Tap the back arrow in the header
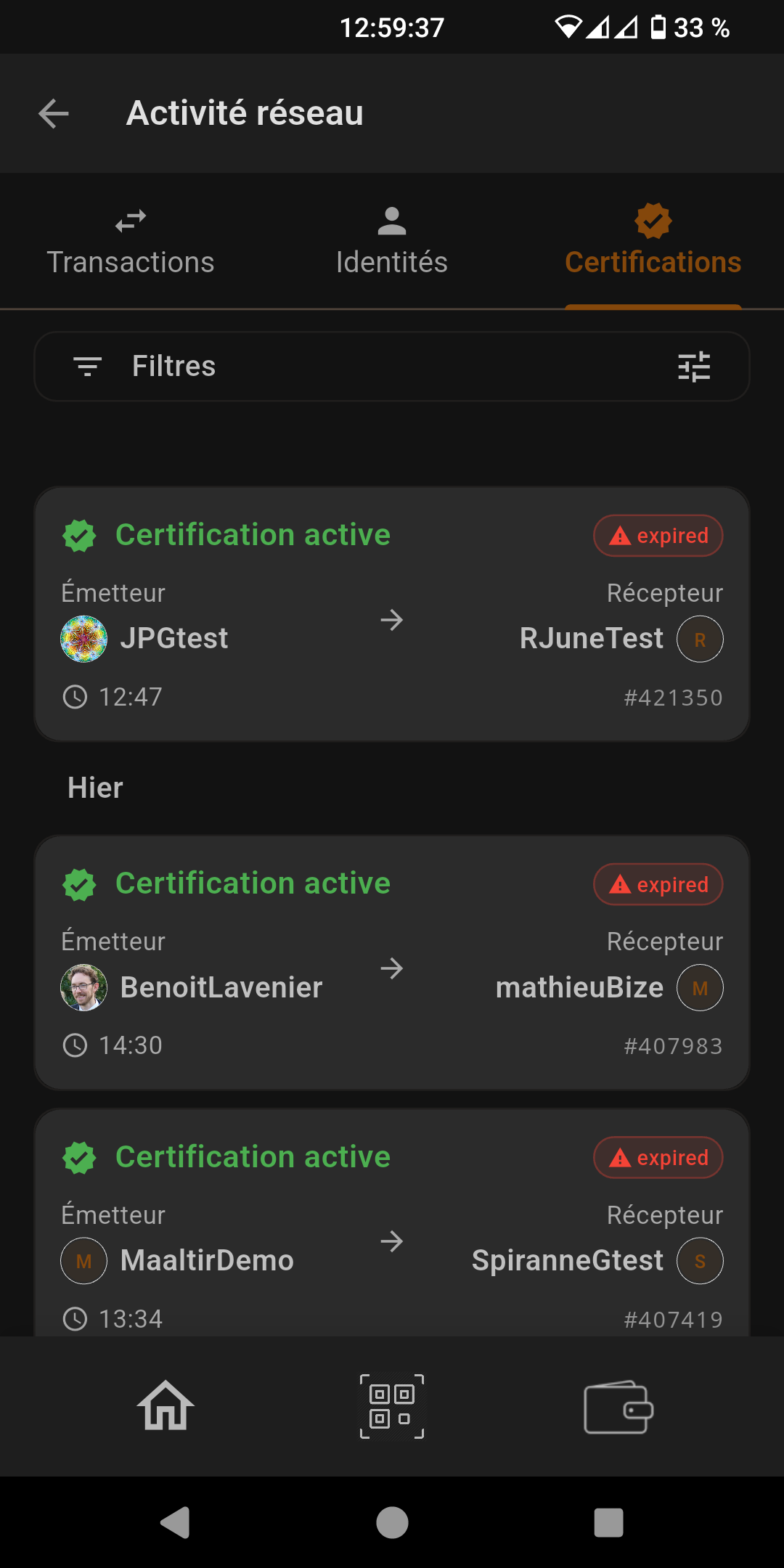Screen dimensions: 784x1568 pos(54,113)
